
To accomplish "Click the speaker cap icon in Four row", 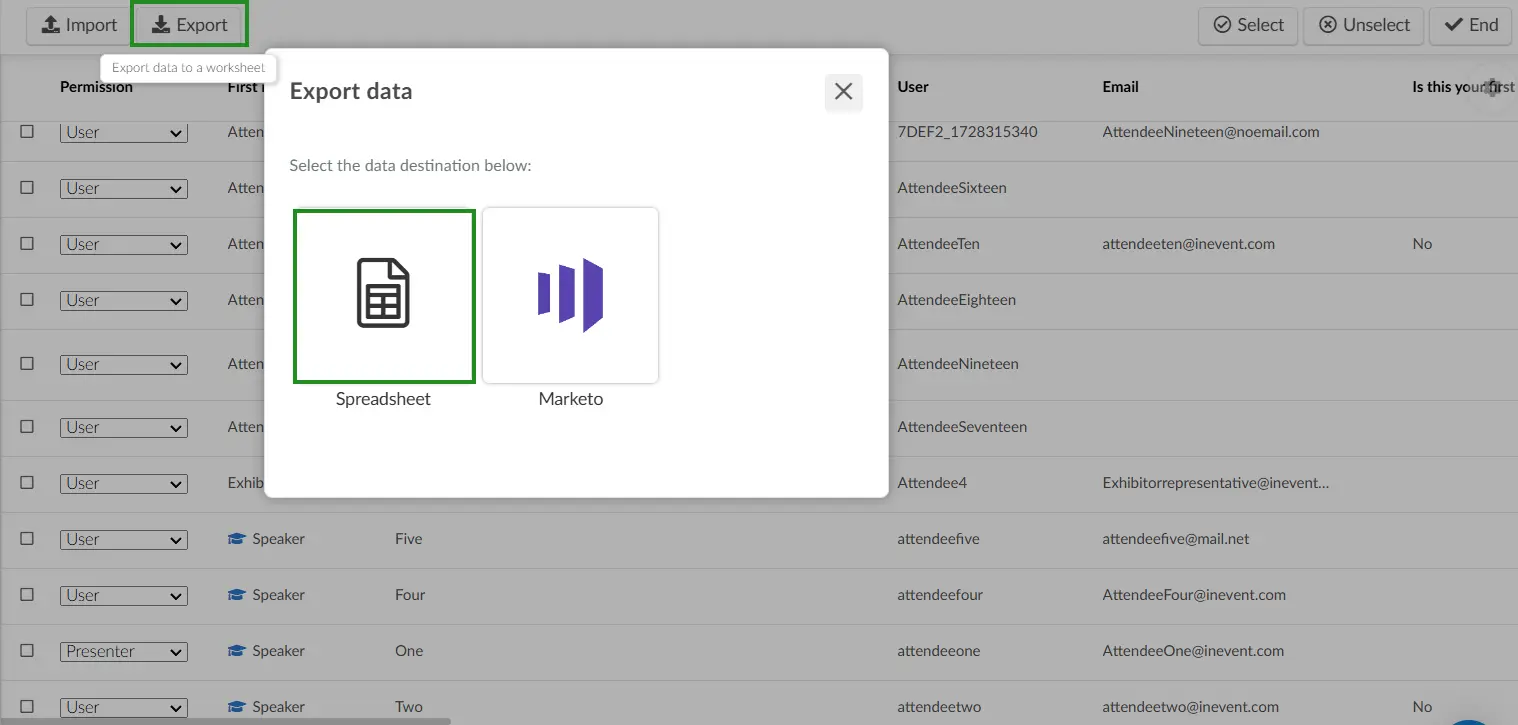I will [237, 595].
